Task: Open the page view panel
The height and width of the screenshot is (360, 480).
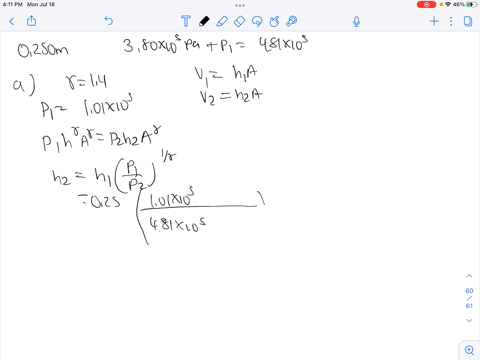Action: tap(468, 21)
